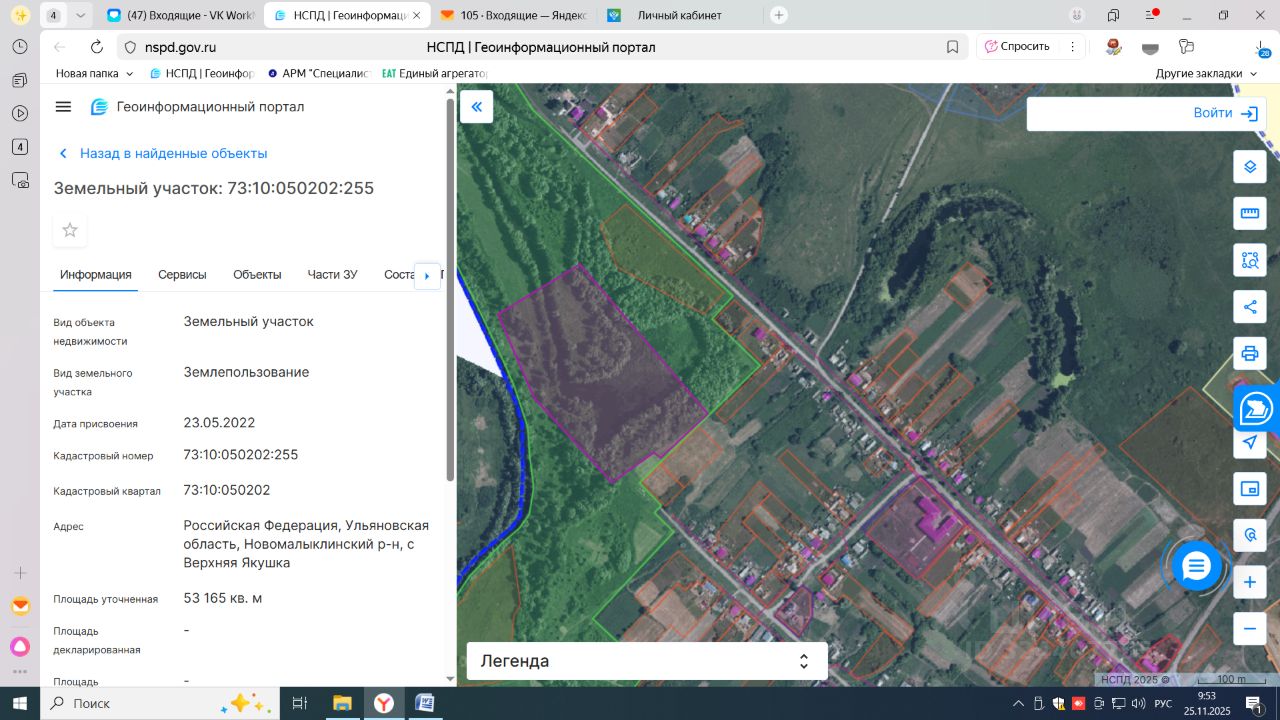
Task: Click the cadastral quarter 73:10:050202 value
Action: tap(227, 490)
